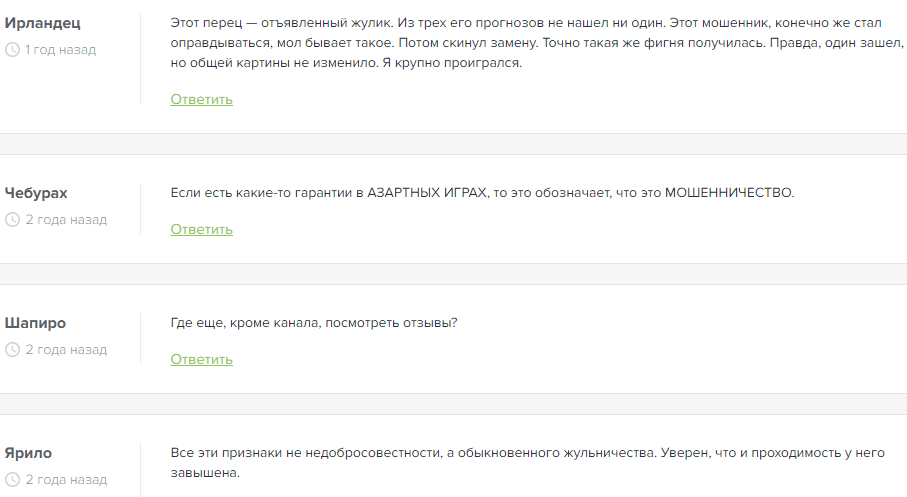Click the clock icon under Ирландец
Viewport: 907px width, 497px height.
point(13,50)
